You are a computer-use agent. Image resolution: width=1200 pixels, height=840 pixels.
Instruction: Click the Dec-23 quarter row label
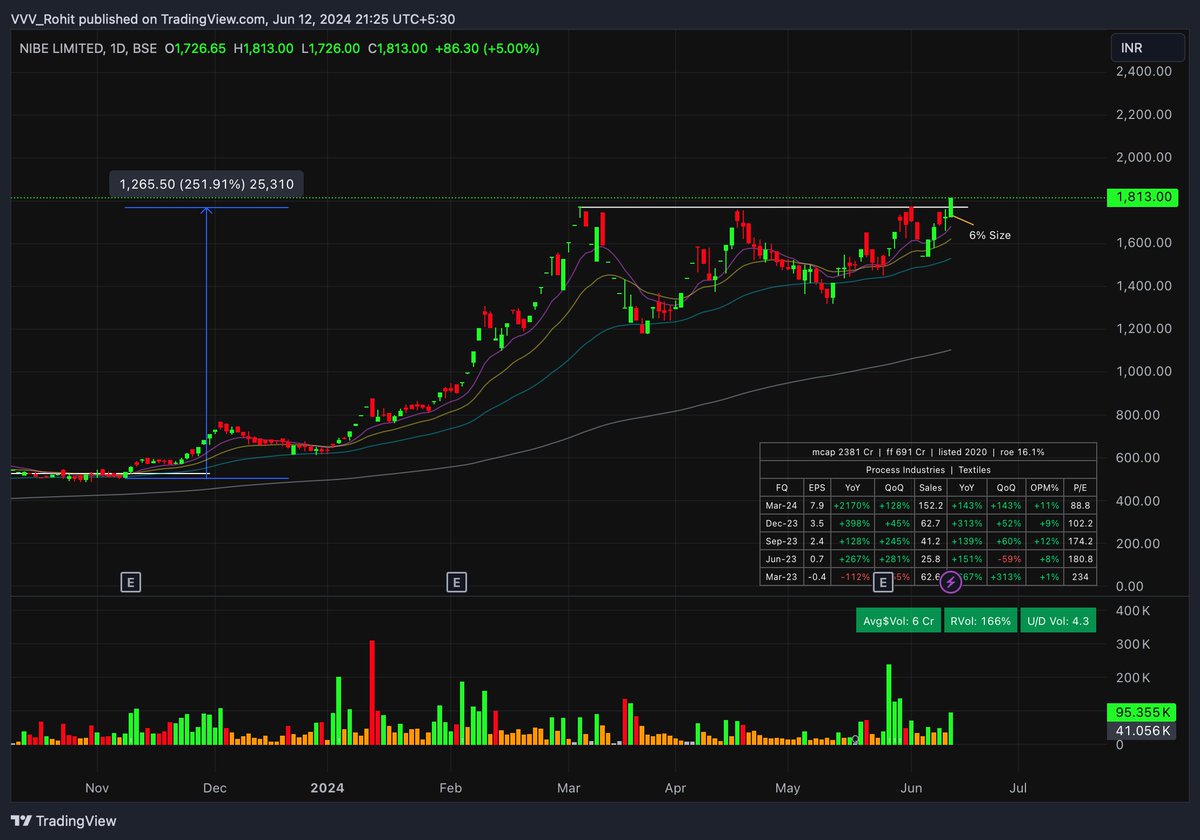(x=782, y=523)
